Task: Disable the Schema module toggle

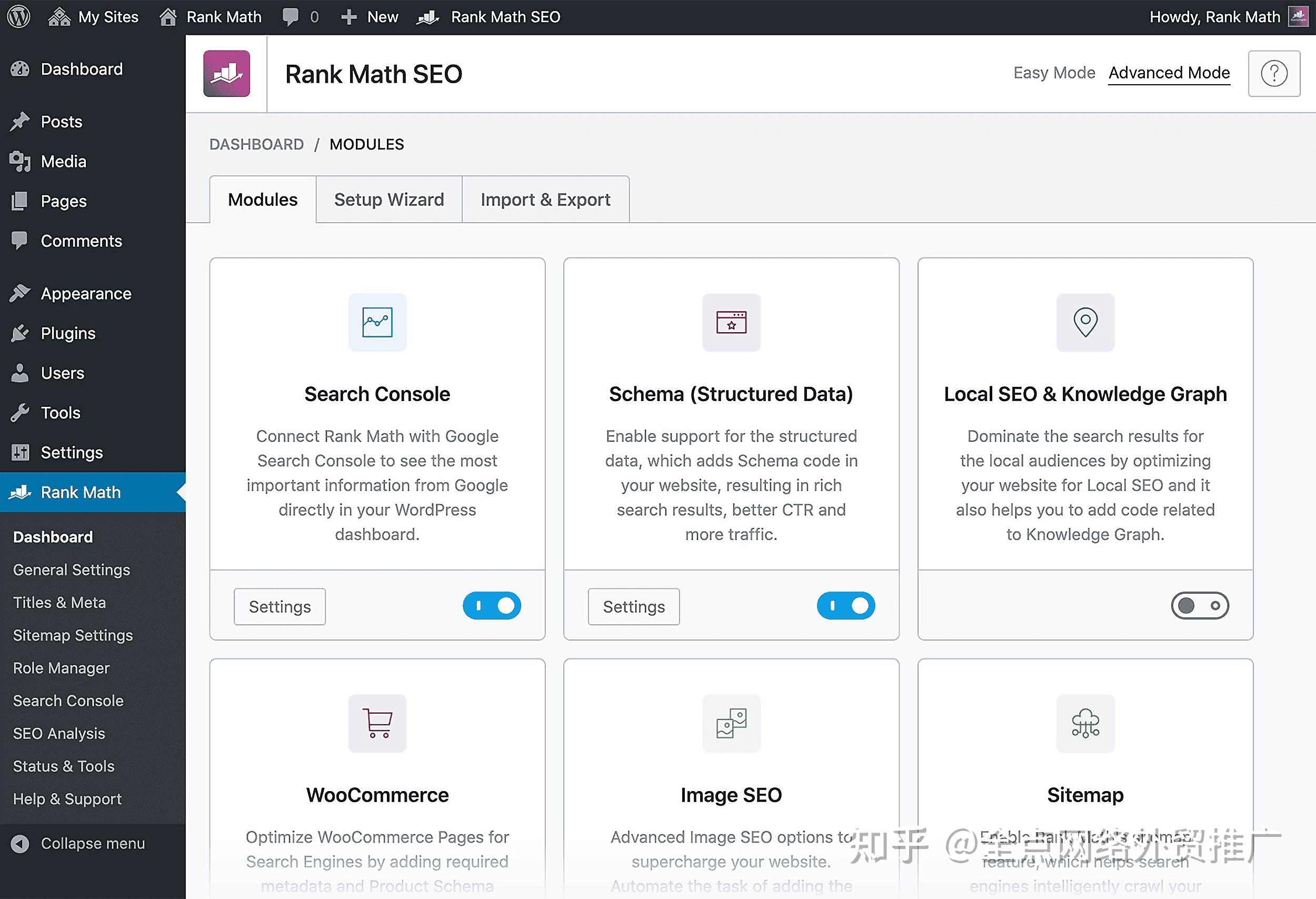Action: click(x=846, y=606)
